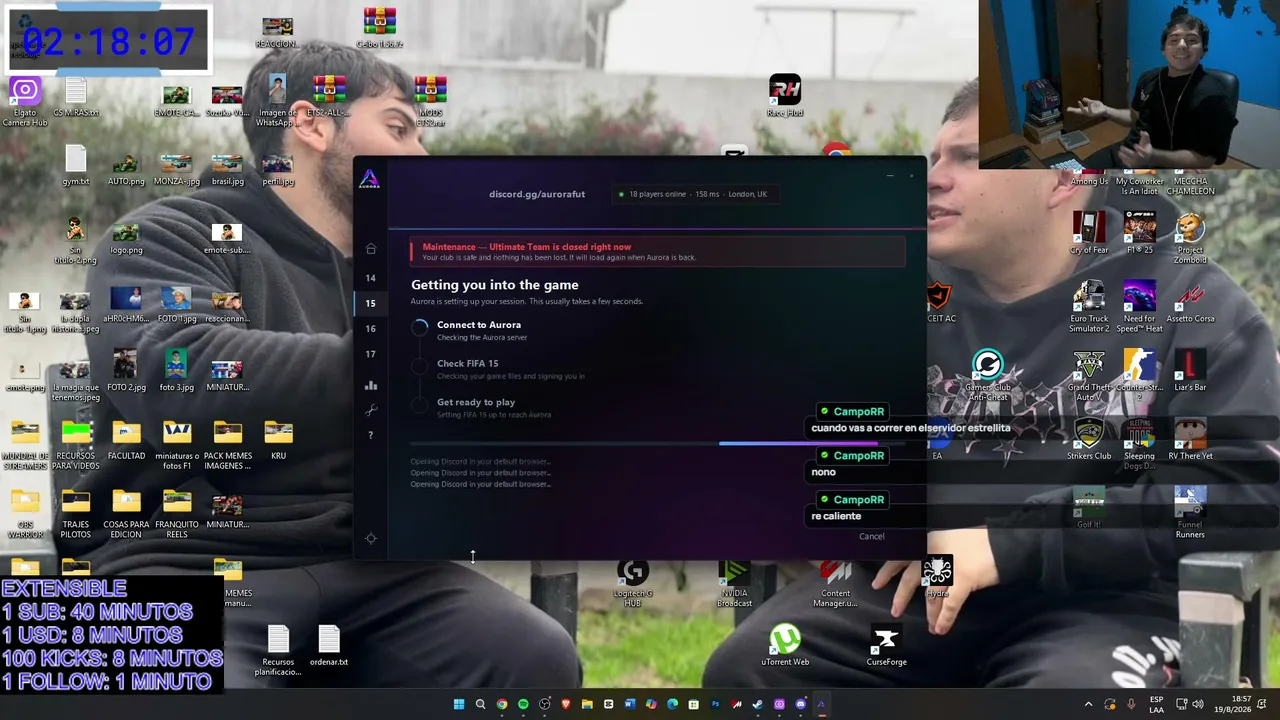
Task: Open the statistics chart icon in Aurora
Action: click(370, 385)
